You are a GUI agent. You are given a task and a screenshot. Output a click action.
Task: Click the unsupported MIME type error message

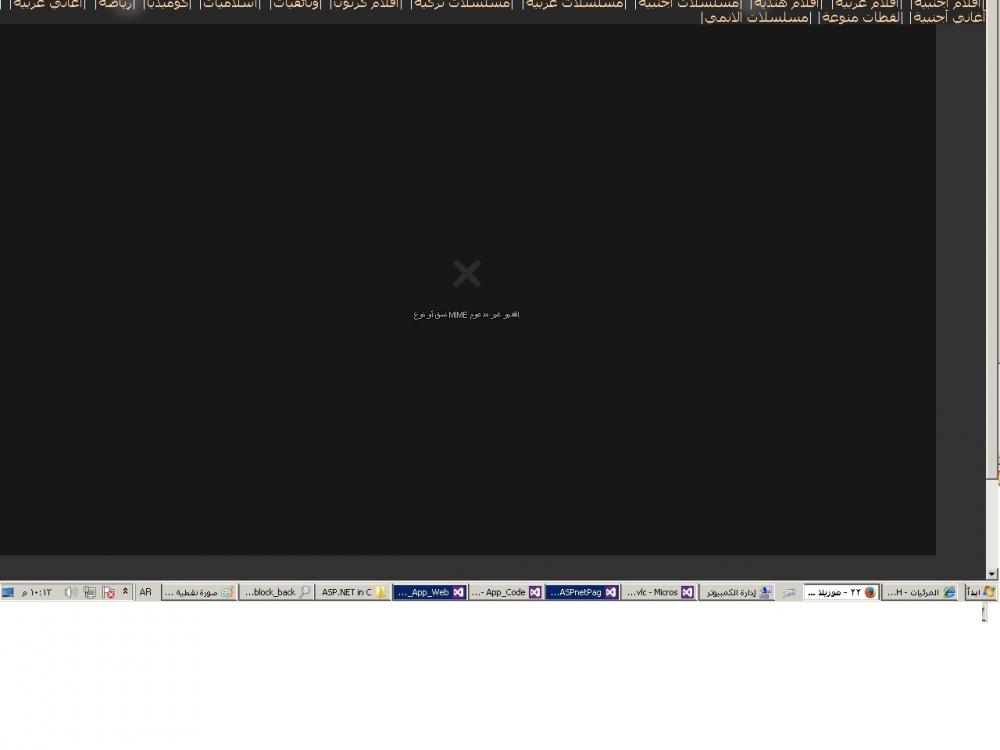coord(467,314)
